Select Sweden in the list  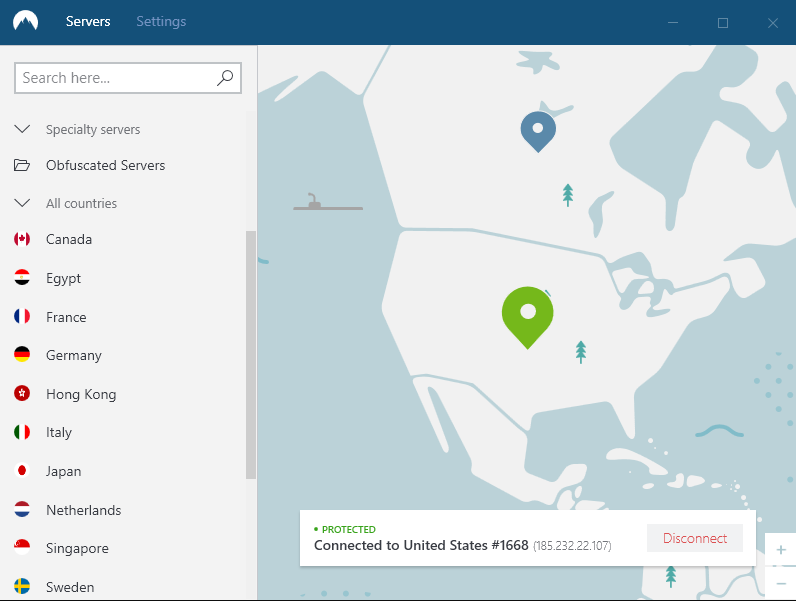[x=70, y=587]
